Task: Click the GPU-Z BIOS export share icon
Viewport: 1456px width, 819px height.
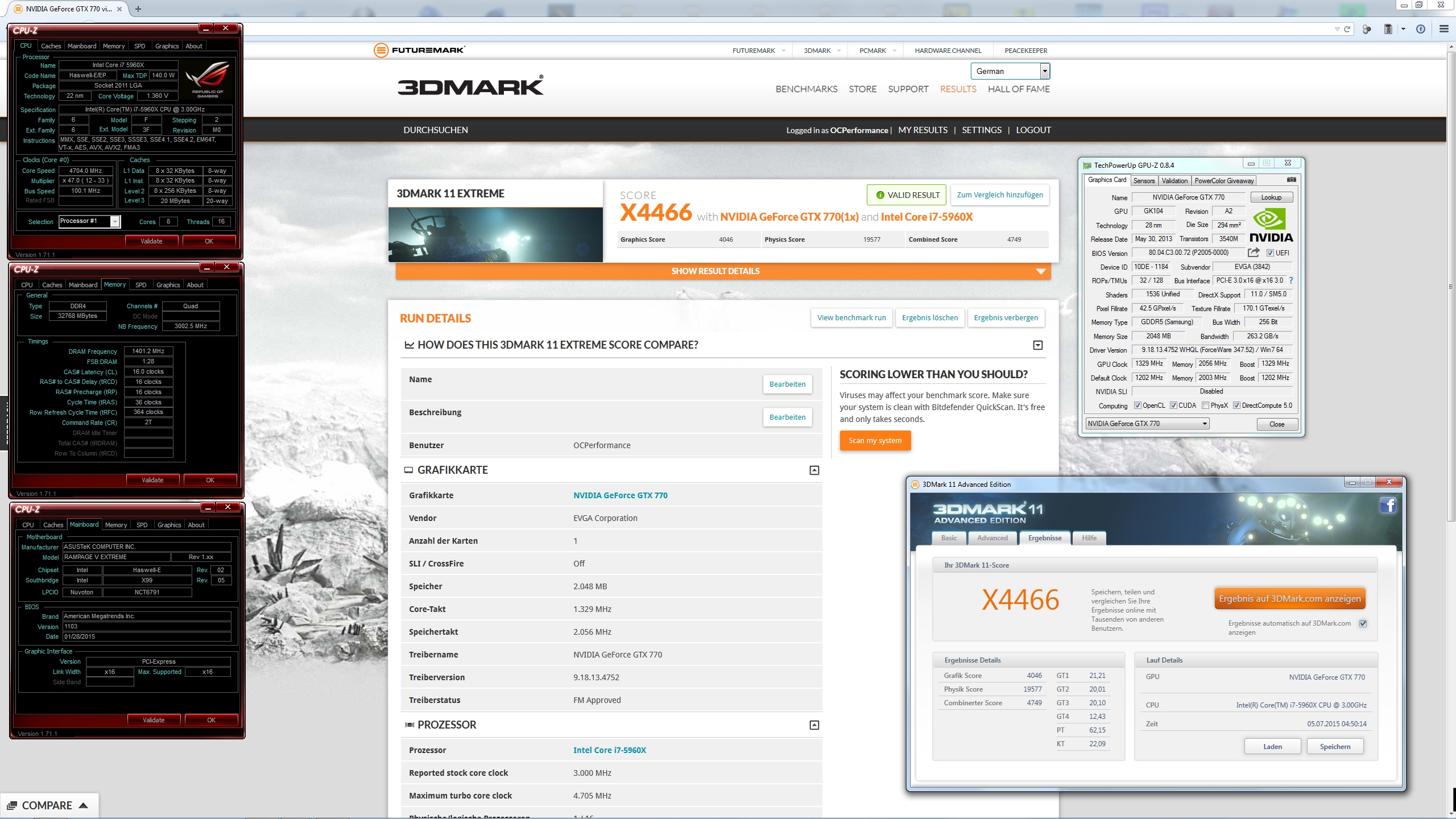Action: click(x=1254, y=253)
